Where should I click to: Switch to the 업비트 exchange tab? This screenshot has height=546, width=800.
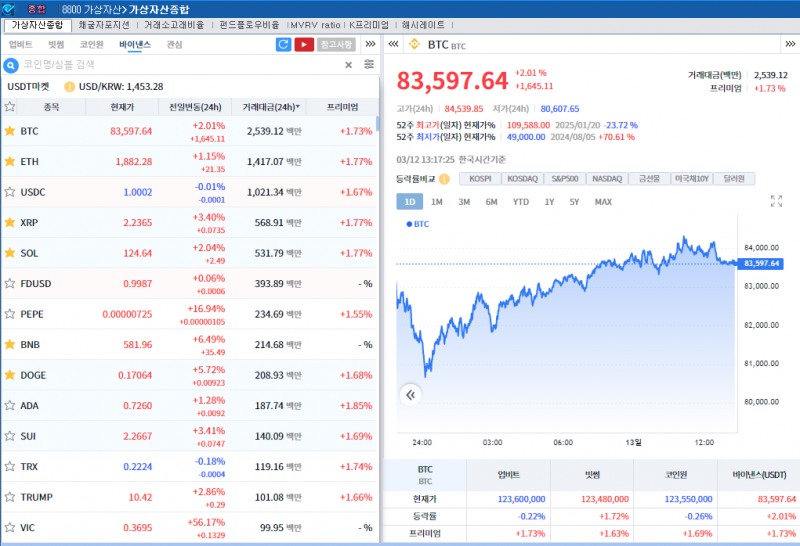(x=20, y=44)
